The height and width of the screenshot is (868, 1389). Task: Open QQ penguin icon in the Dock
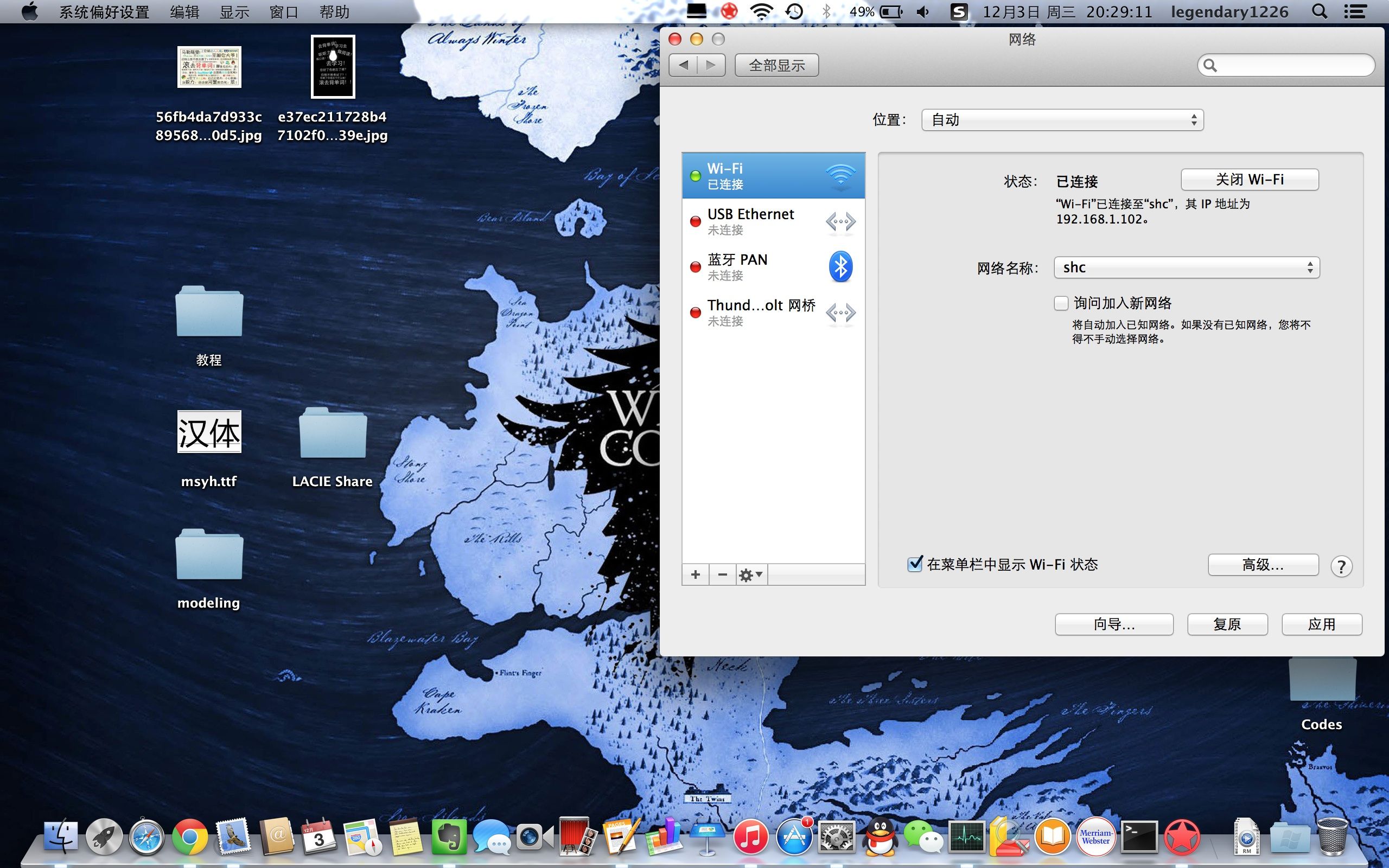coord(880,837)
